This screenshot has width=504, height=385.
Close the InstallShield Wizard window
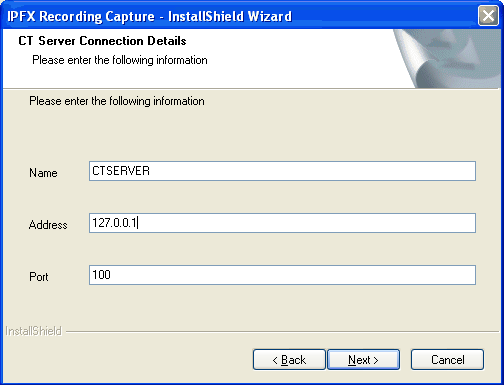click(488, 15)
